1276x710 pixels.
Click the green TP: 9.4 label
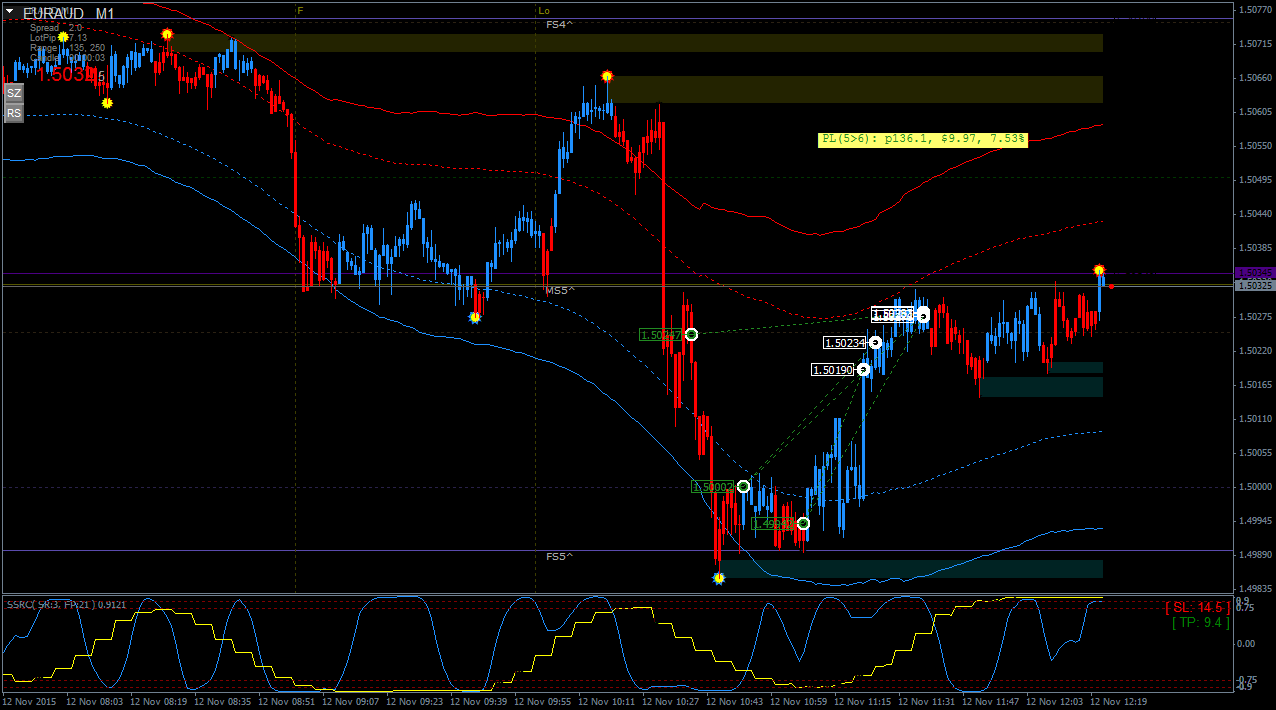[1201, 622]
